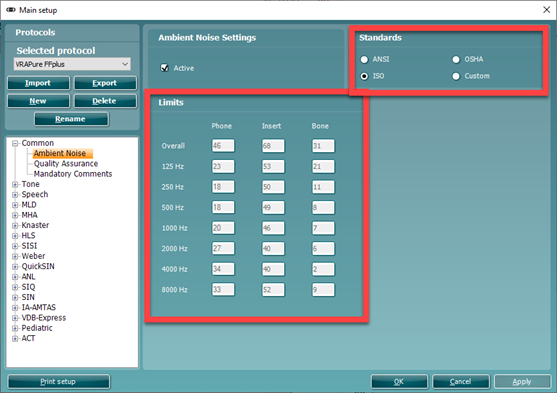The width and height of the screenshot is (557, 393).
Task: Click the Main setup title icon
Action: 11,10
